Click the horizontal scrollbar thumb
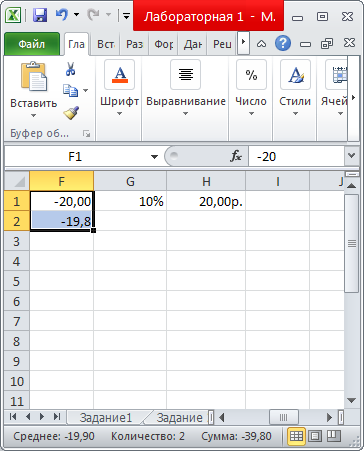Screen dimensions: 364x451 (283, 417)
